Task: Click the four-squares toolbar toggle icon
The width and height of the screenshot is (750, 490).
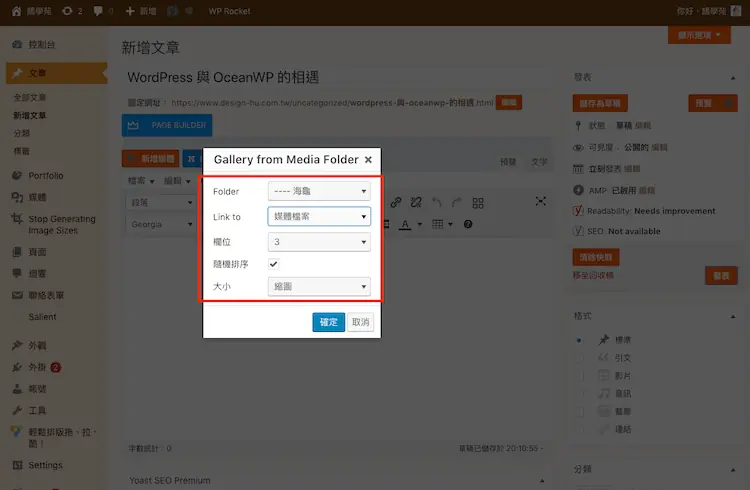Action: [x=478, y=203]
